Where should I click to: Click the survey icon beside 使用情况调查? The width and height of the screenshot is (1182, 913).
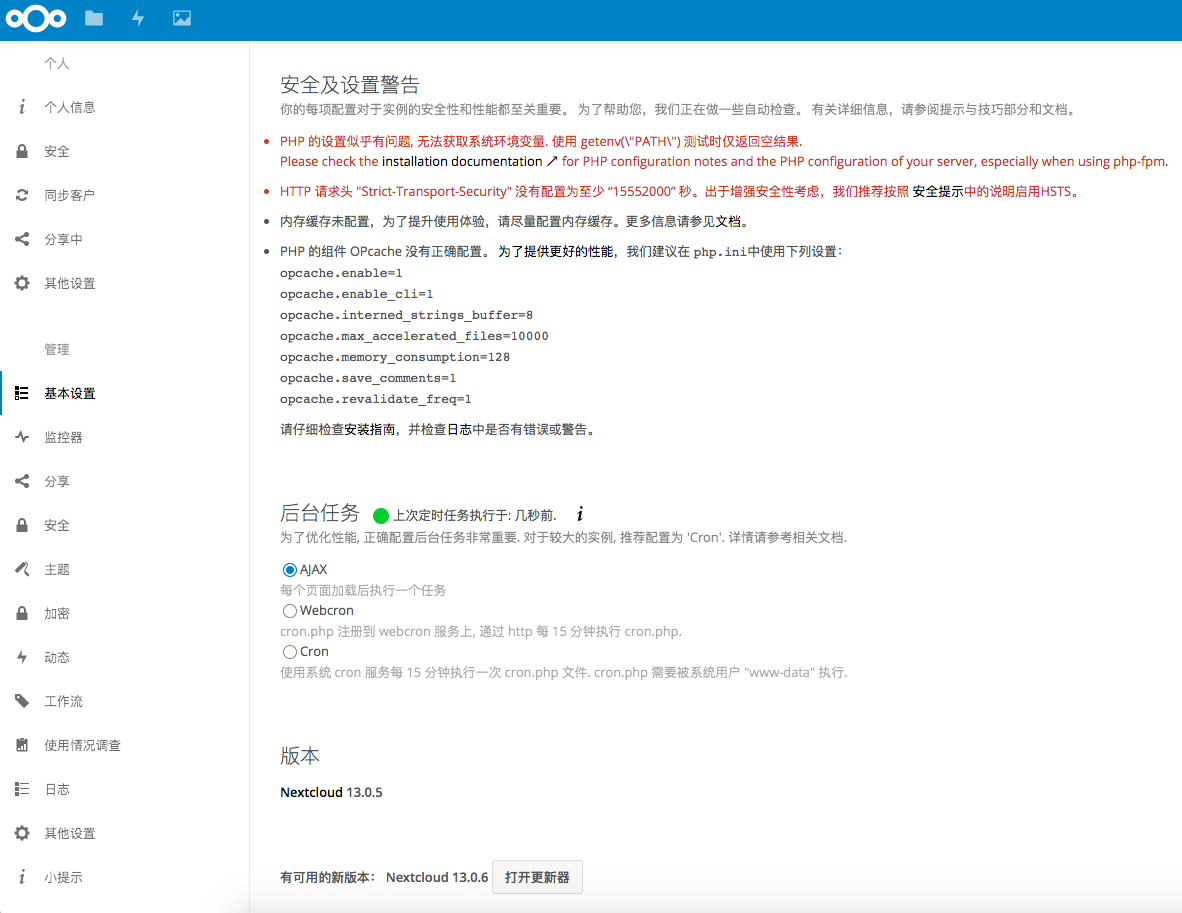coord(22,745)
